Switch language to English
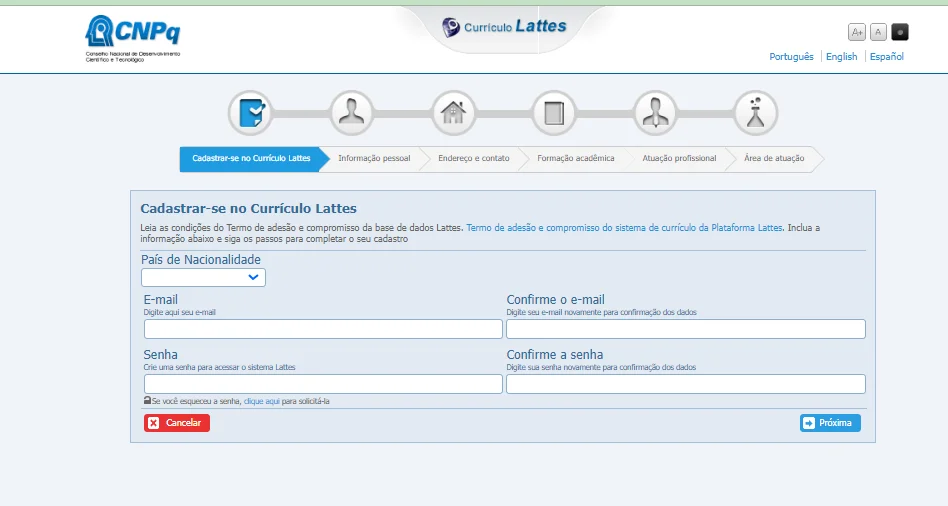Screen dimensions: 948x506 842,56
